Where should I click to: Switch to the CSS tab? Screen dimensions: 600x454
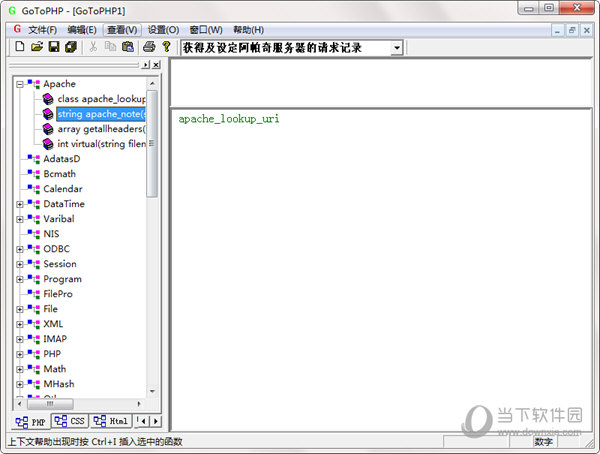pyautogui.click(x=70, y=421)
